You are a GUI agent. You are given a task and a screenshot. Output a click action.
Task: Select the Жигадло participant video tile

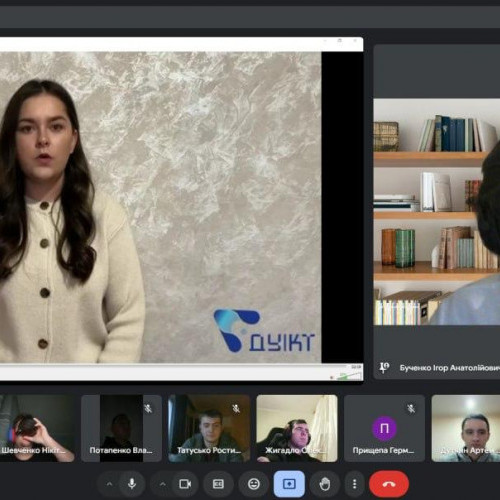297,428
